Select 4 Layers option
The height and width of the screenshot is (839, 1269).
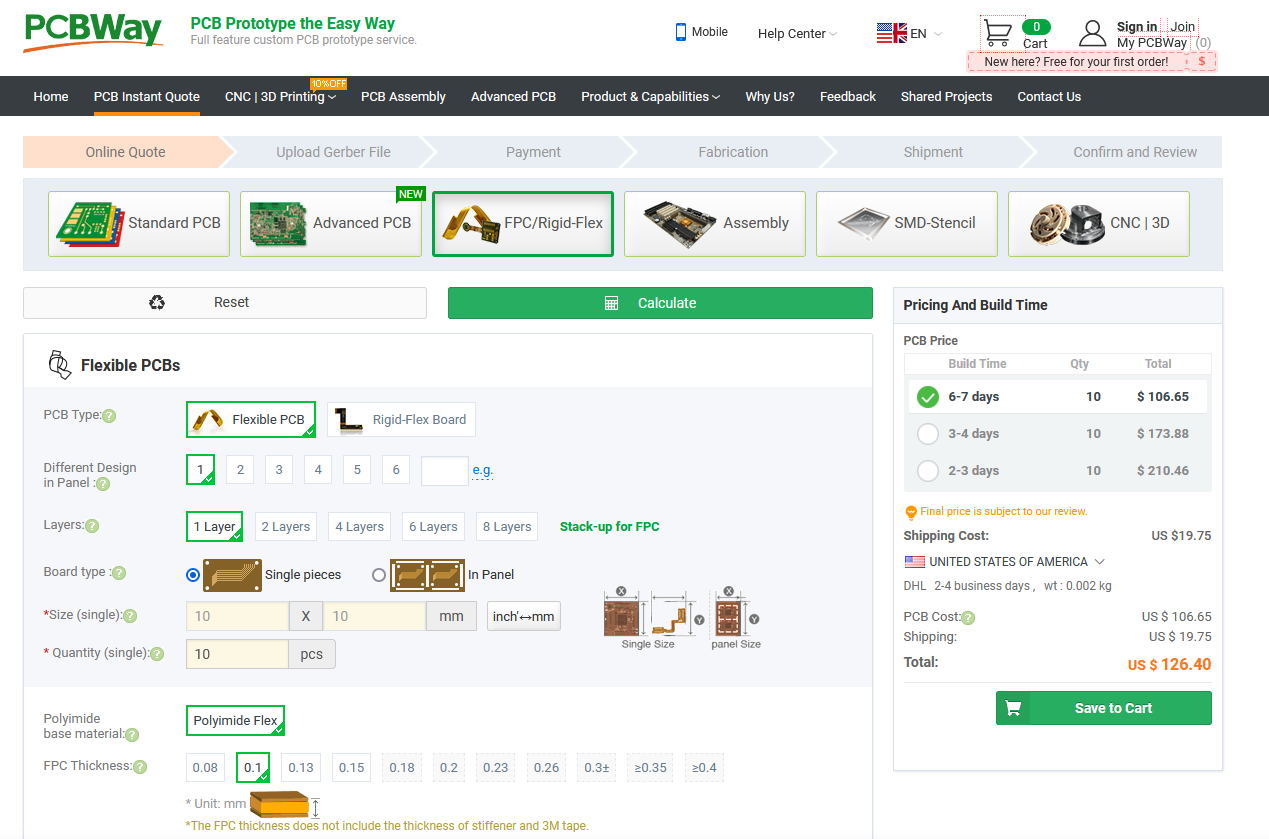tap(359, 527)
